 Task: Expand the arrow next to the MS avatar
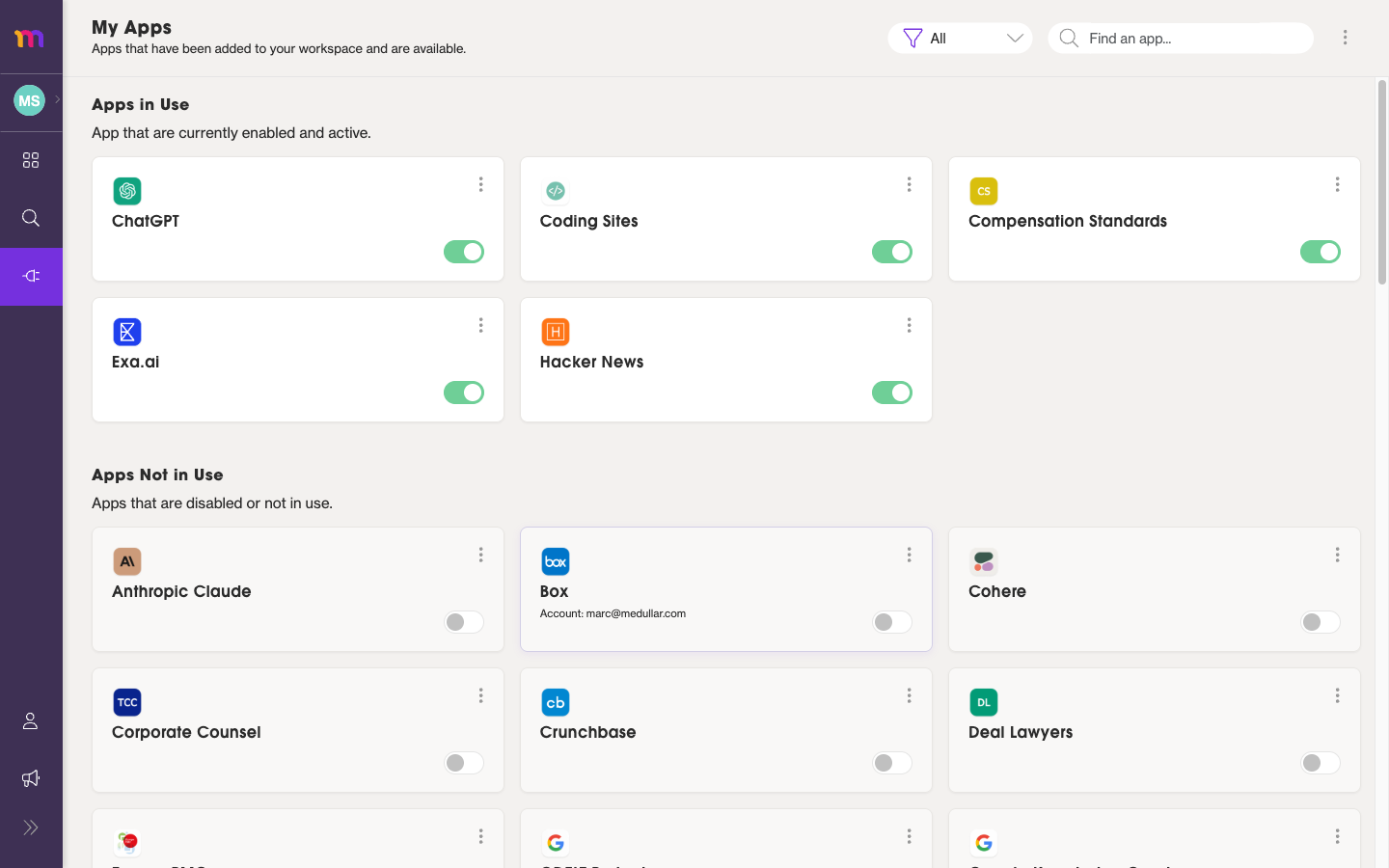(57, 99)
